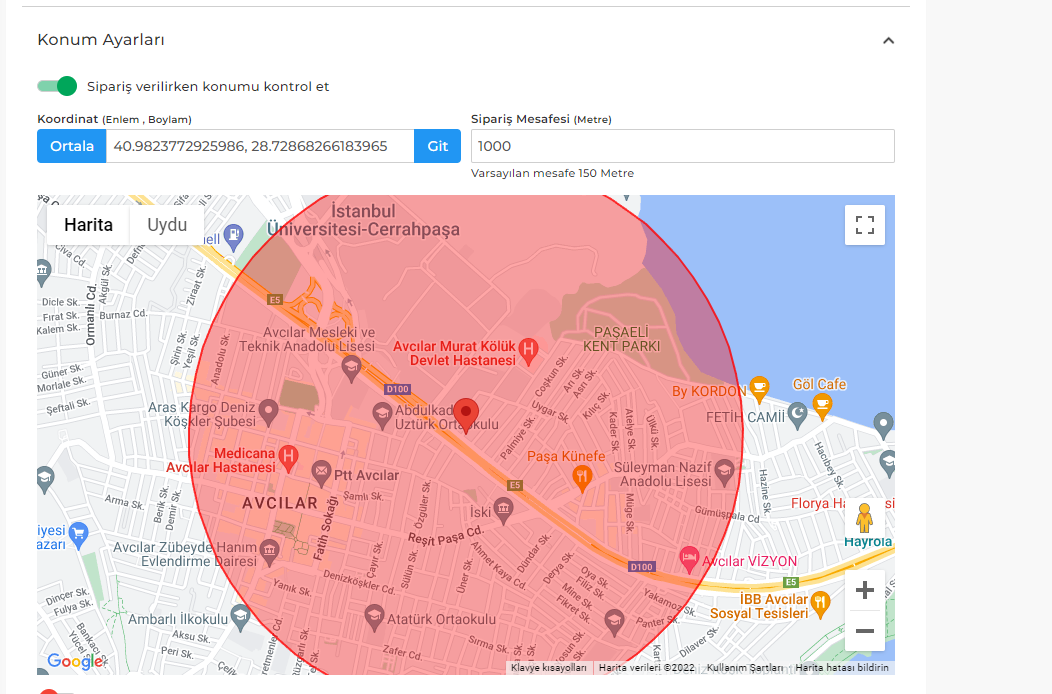The height and width of the screenshot is (694, 1052).
Task: Click the Denizköşkler Cd. street label
Action: point(360,582)
